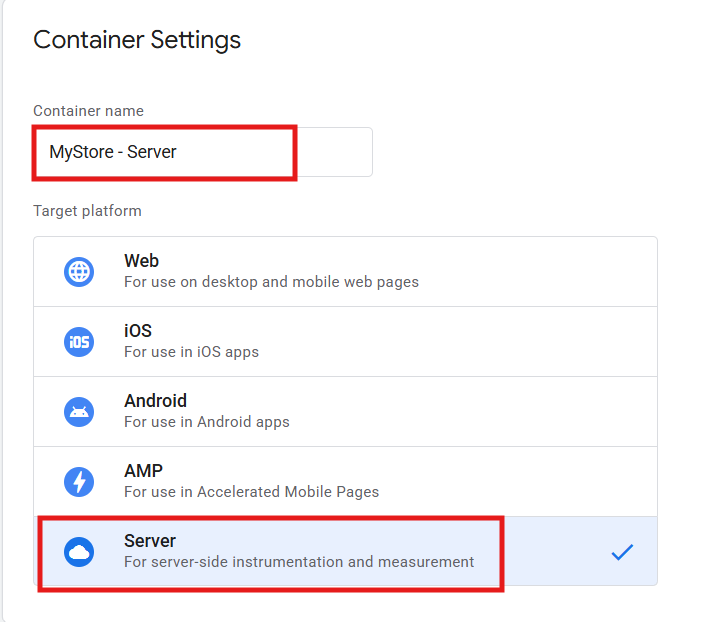Image resolution: width=707 pixels, height=622 pixels.
Task: Click the Container Settings heading
Action: pyautogui.click(x=137, y=40)
